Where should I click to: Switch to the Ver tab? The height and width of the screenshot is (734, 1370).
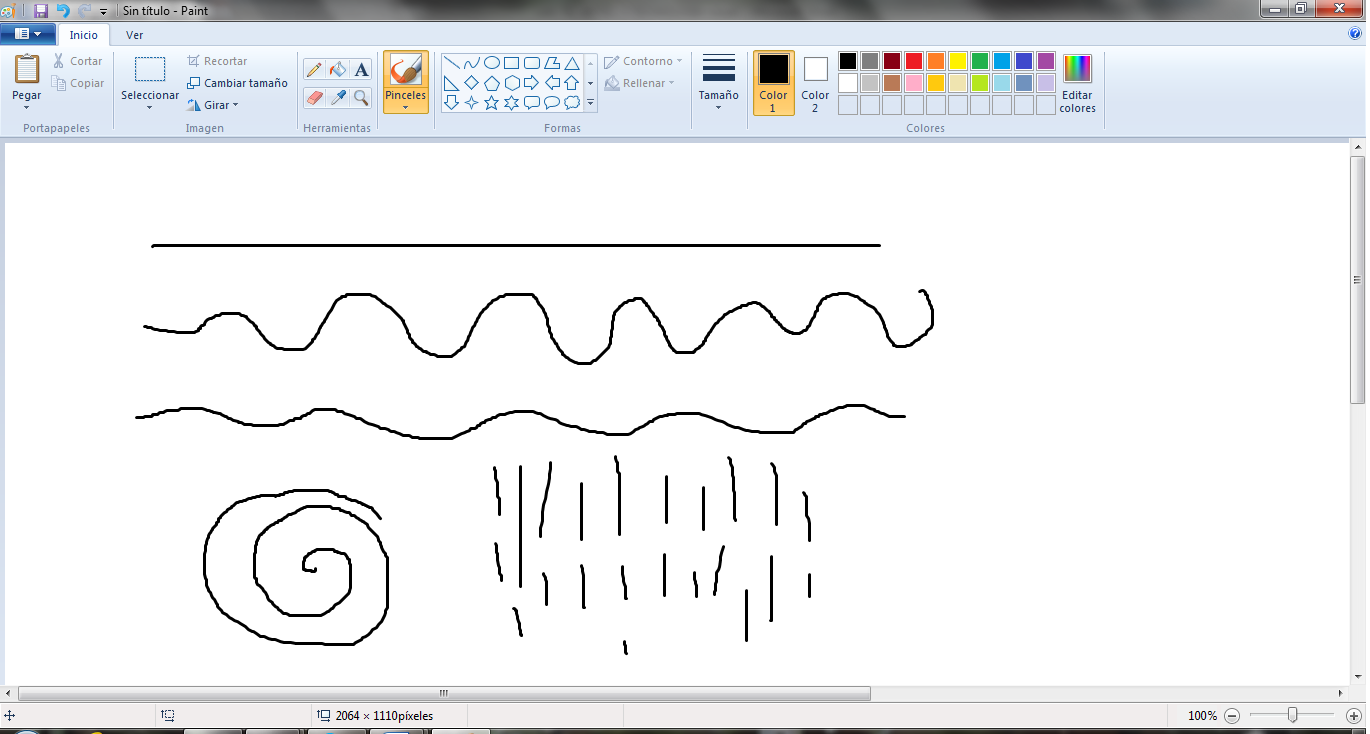[x=134, y=35]
